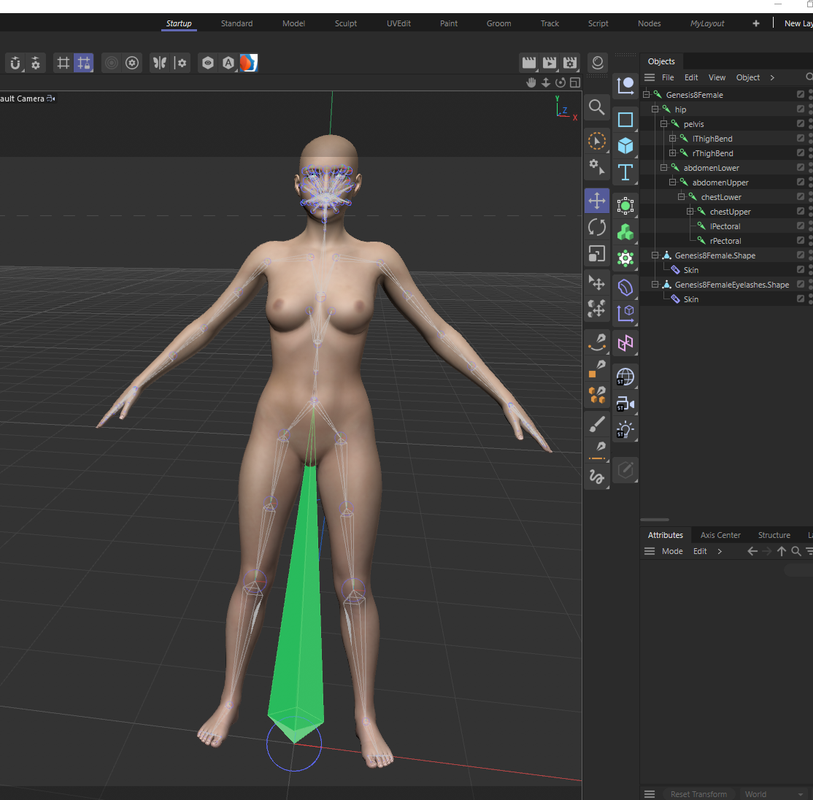Add a Cube primitive object
This screenshot has height=800, width=813.
pyautogui.click(x=625, y=146)
